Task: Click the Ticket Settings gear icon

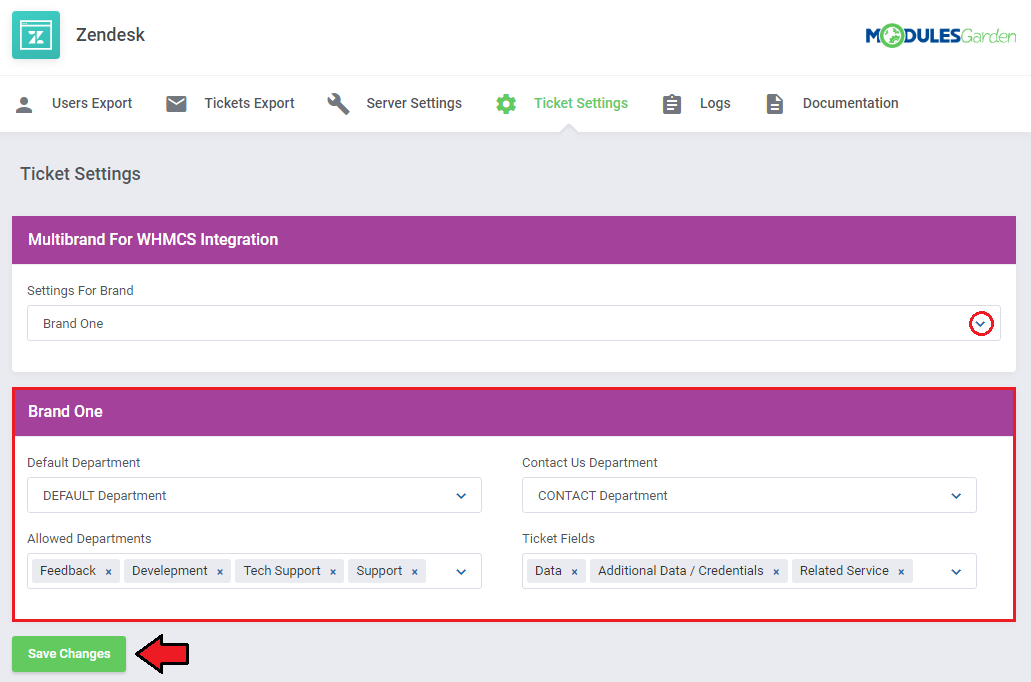Action: tap(506, 104)
